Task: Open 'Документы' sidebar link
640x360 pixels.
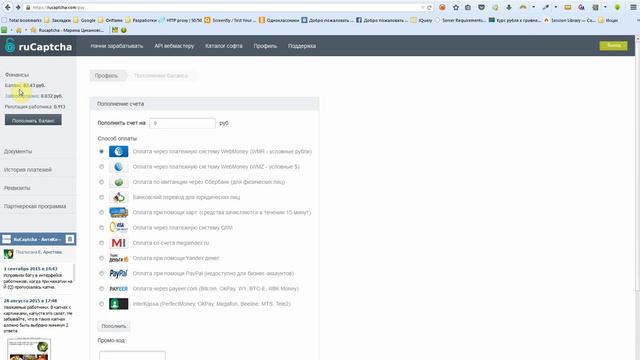Action: (18, 151)
